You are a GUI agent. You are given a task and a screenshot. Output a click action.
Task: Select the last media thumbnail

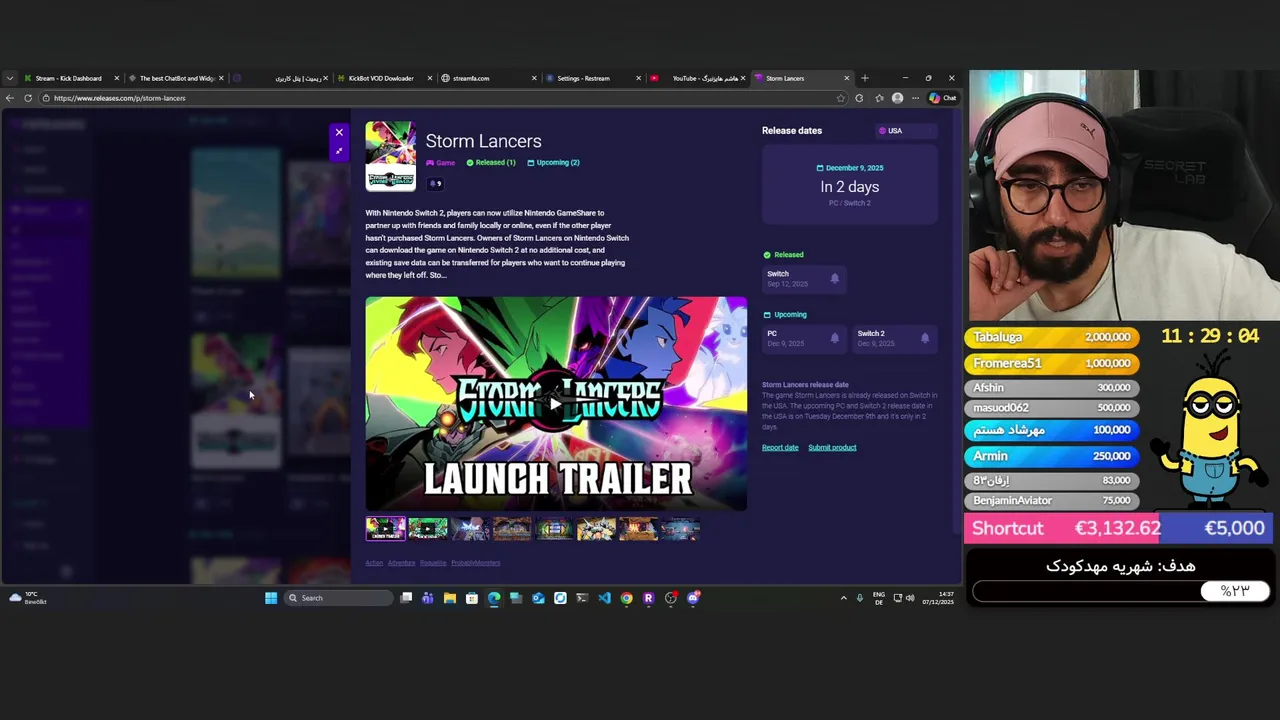(x=679, y=529)
